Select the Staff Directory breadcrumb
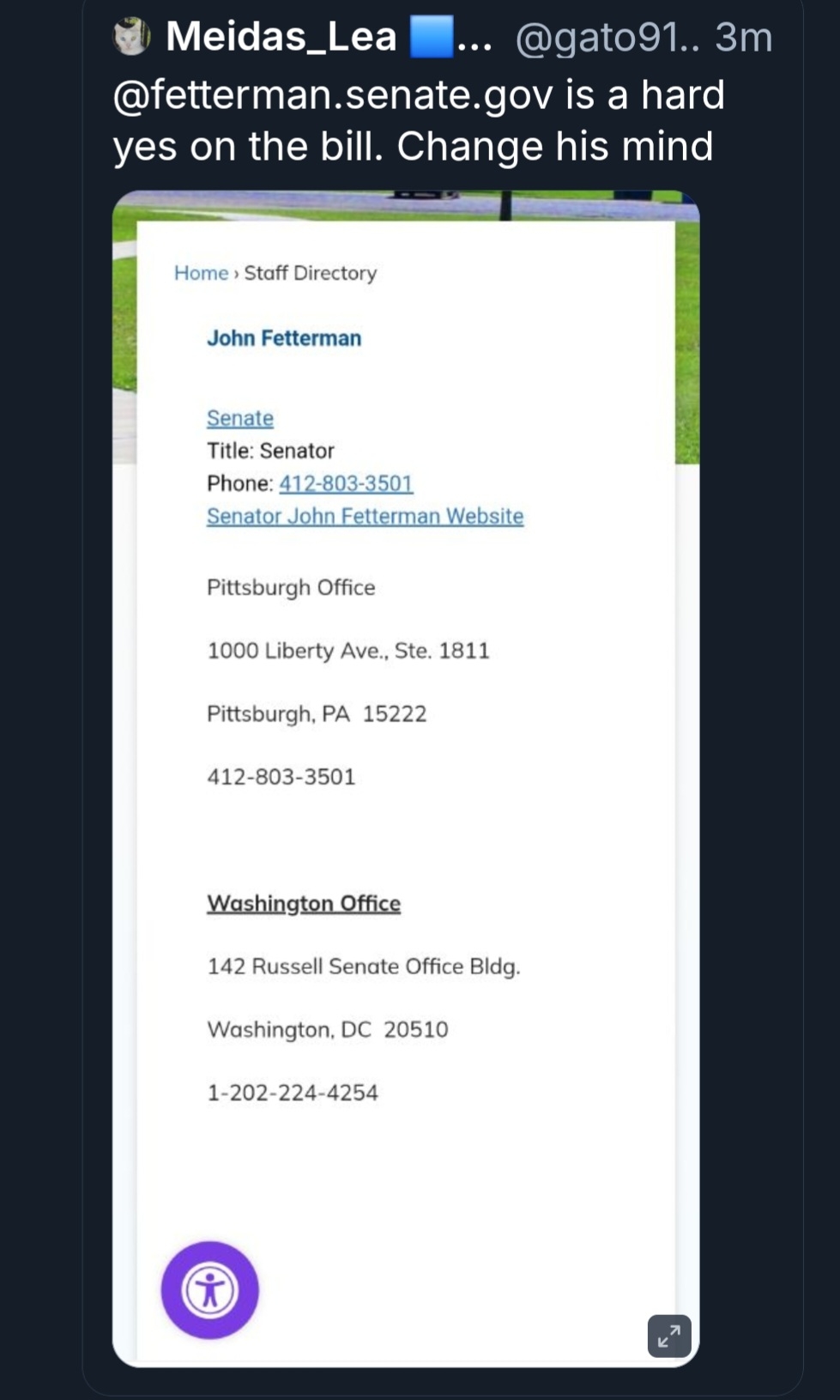 (311, 273)
